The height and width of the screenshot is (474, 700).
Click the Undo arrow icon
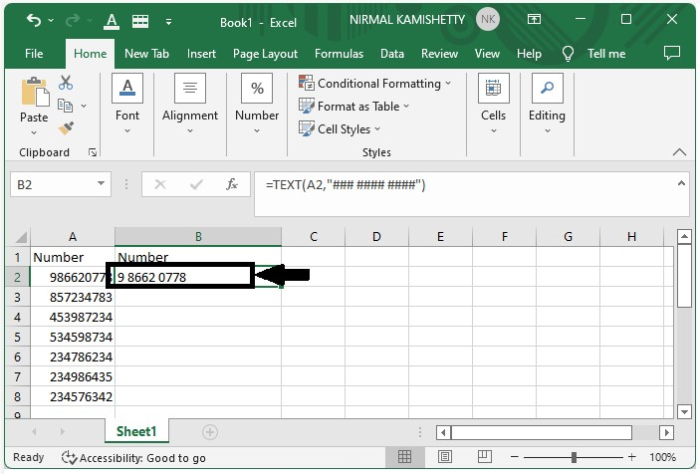(33, 20)
